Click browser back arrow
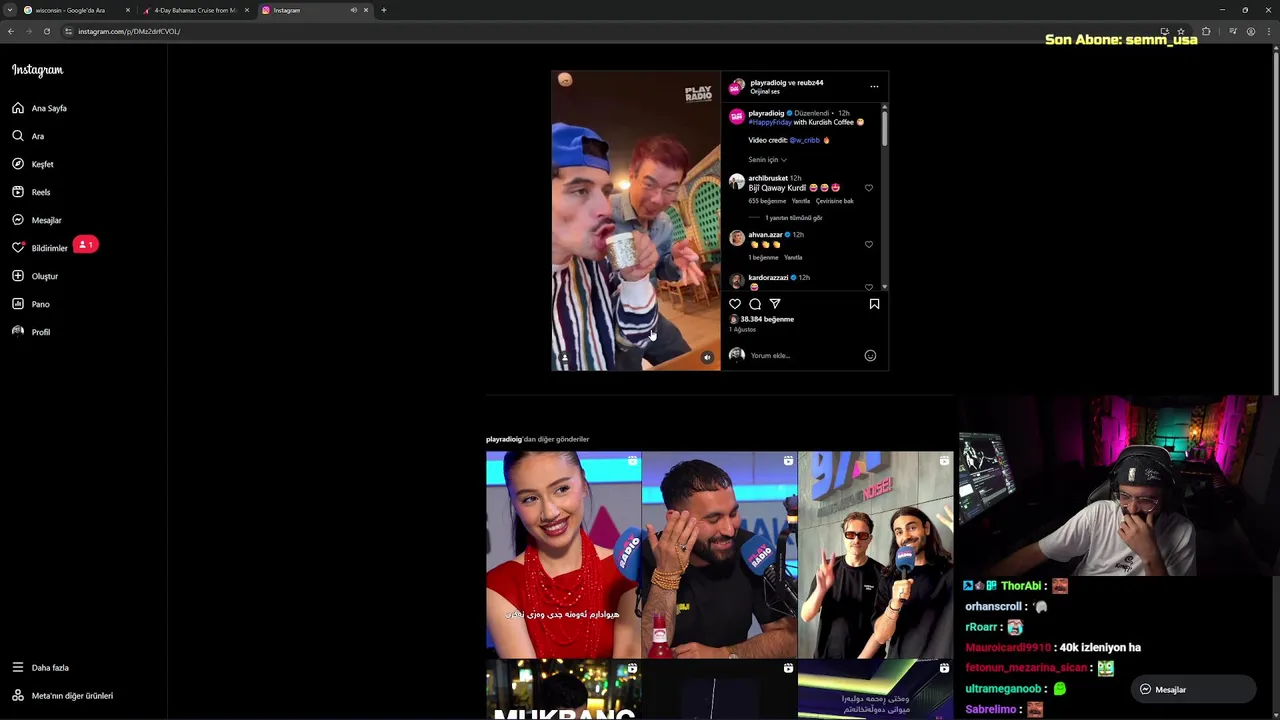Image resolution: width=1280 pixels, height=720 pixels. tap(10, 31)
